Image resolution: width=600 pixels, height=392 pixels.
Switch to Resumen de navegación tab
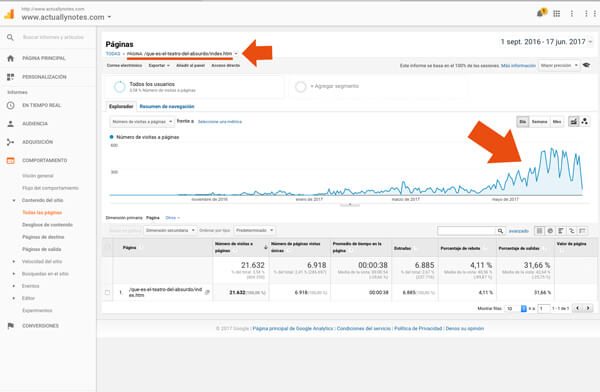(167, 106)
